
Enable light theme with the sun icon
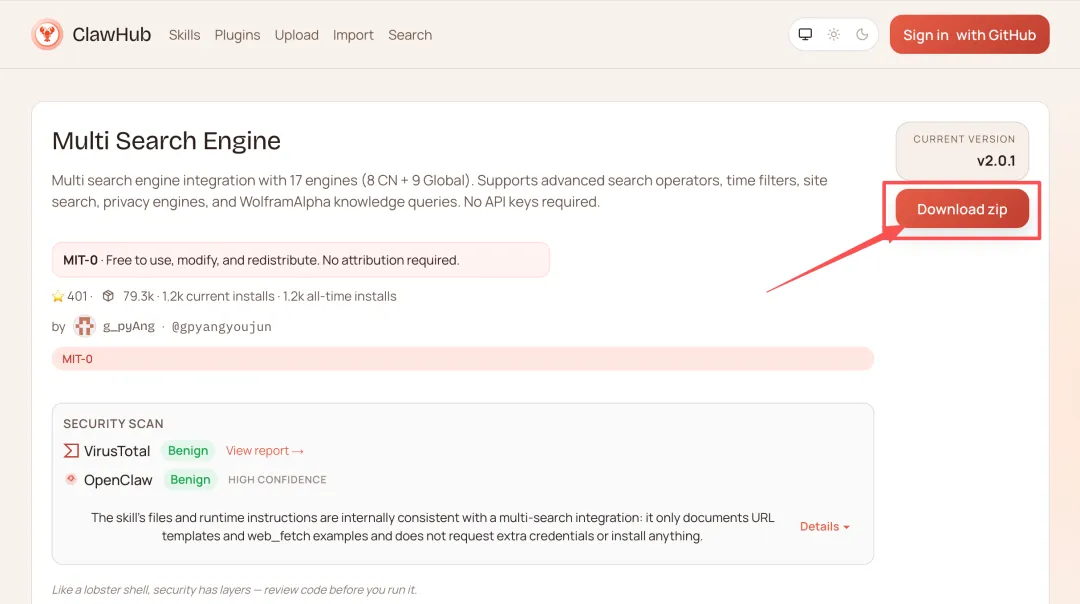834,35
